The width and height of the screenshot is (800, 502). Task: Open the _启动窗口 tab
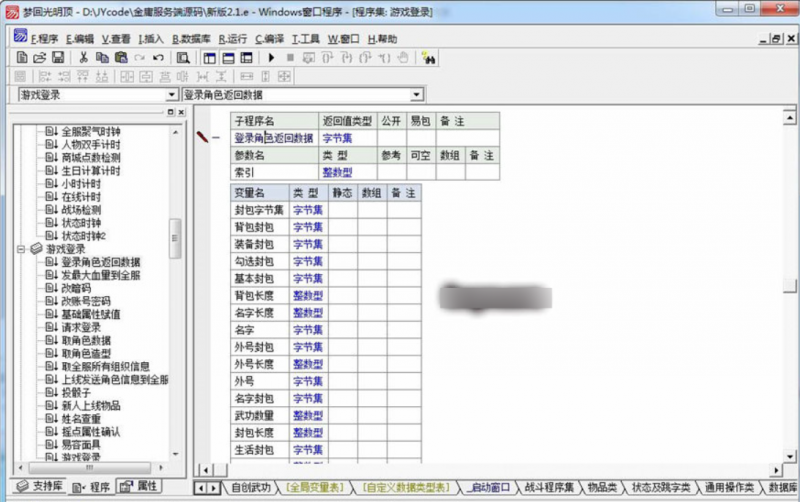489,487
